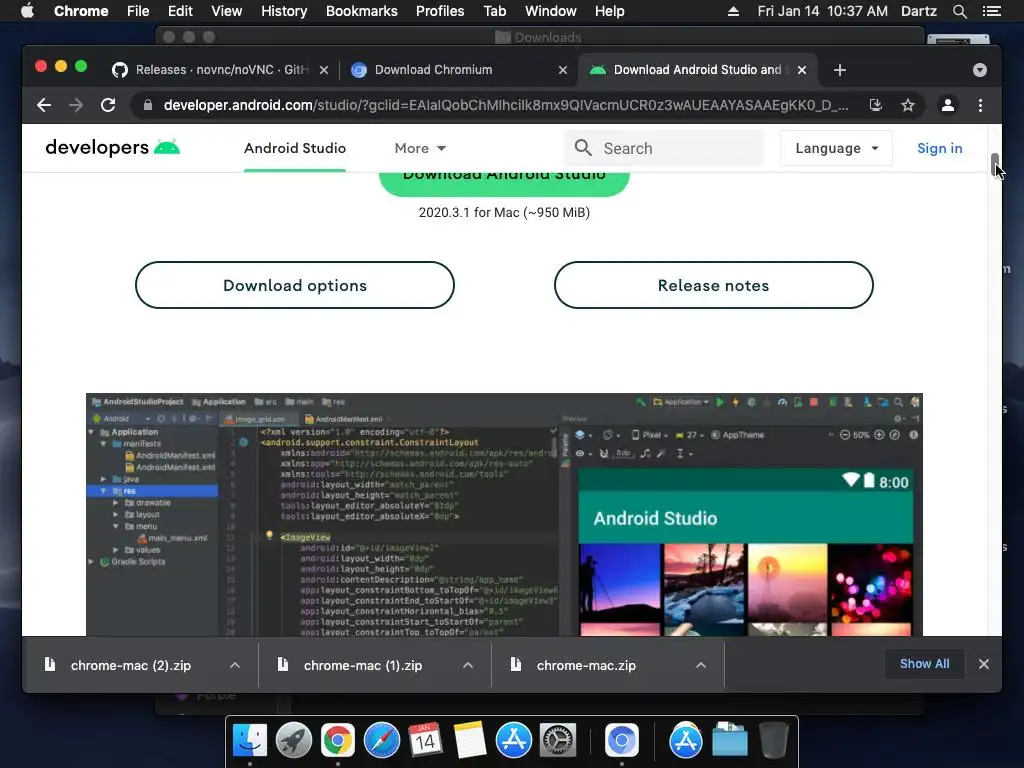The height and width of the screenshot is (768, 1024).
Task: Open the Window menu
Action: [551, 11]
